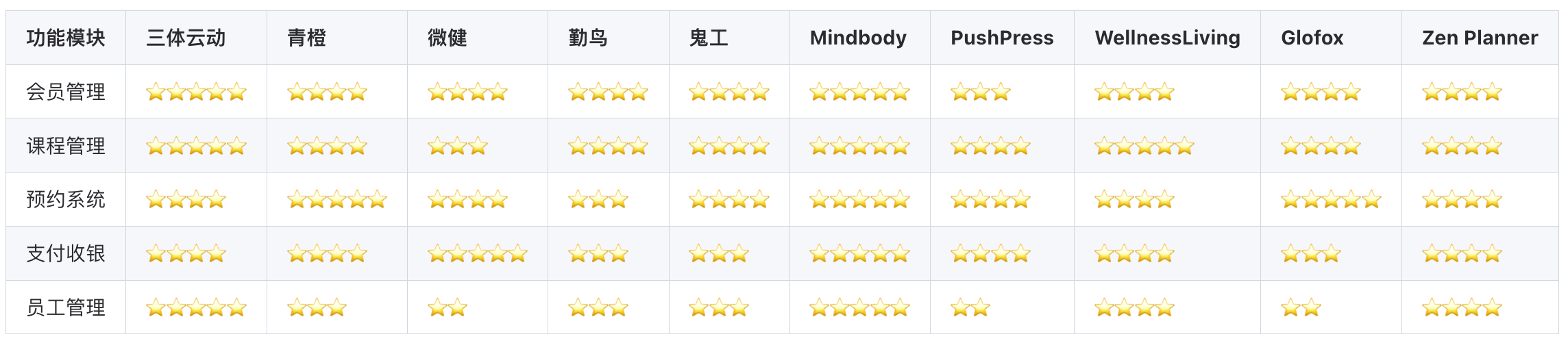Select the 预约系统 row label

[x=66, y=199]
